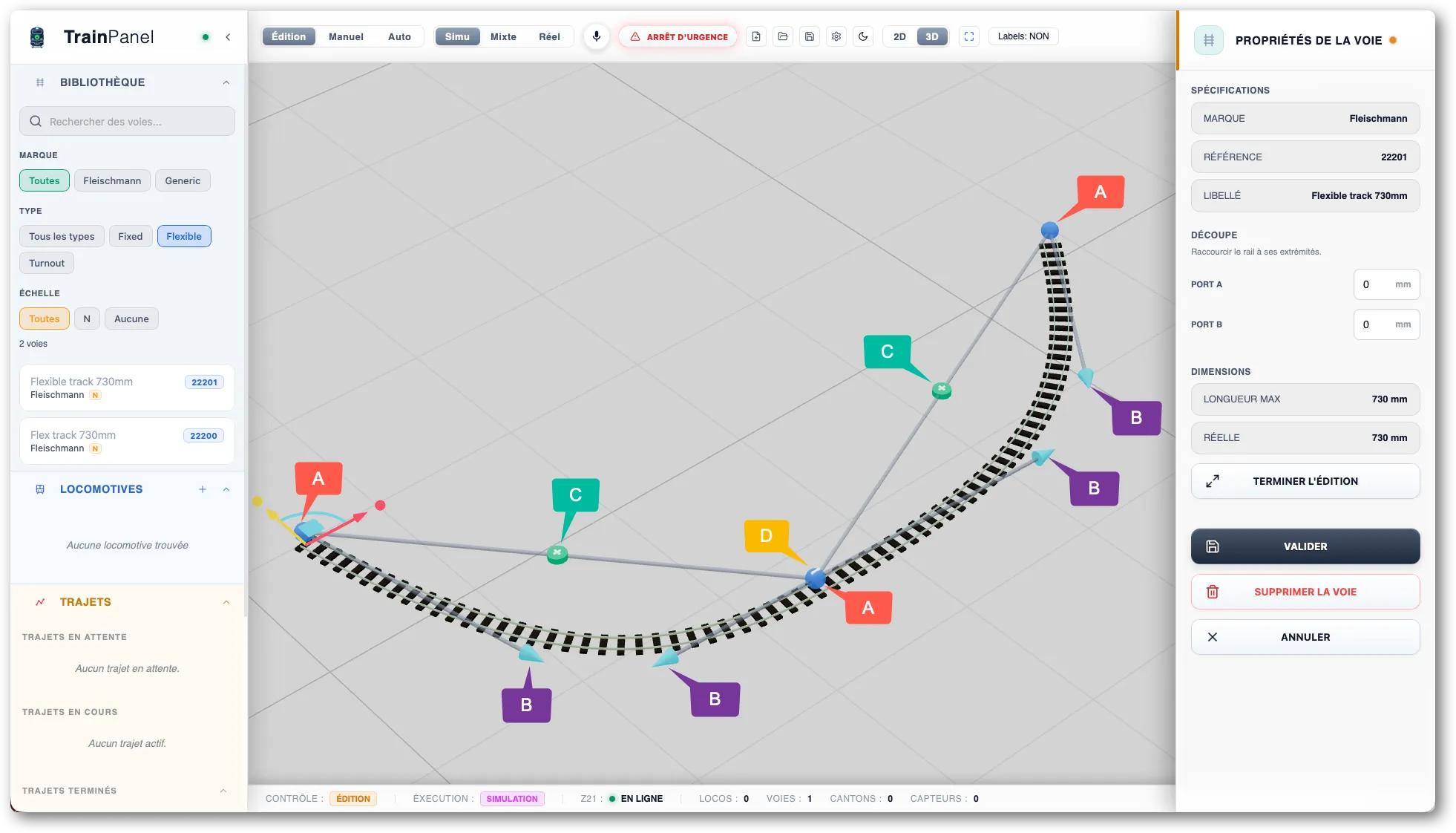Click the track properties grid icon
This screenshot has height=833, width=1456.
1208,40
